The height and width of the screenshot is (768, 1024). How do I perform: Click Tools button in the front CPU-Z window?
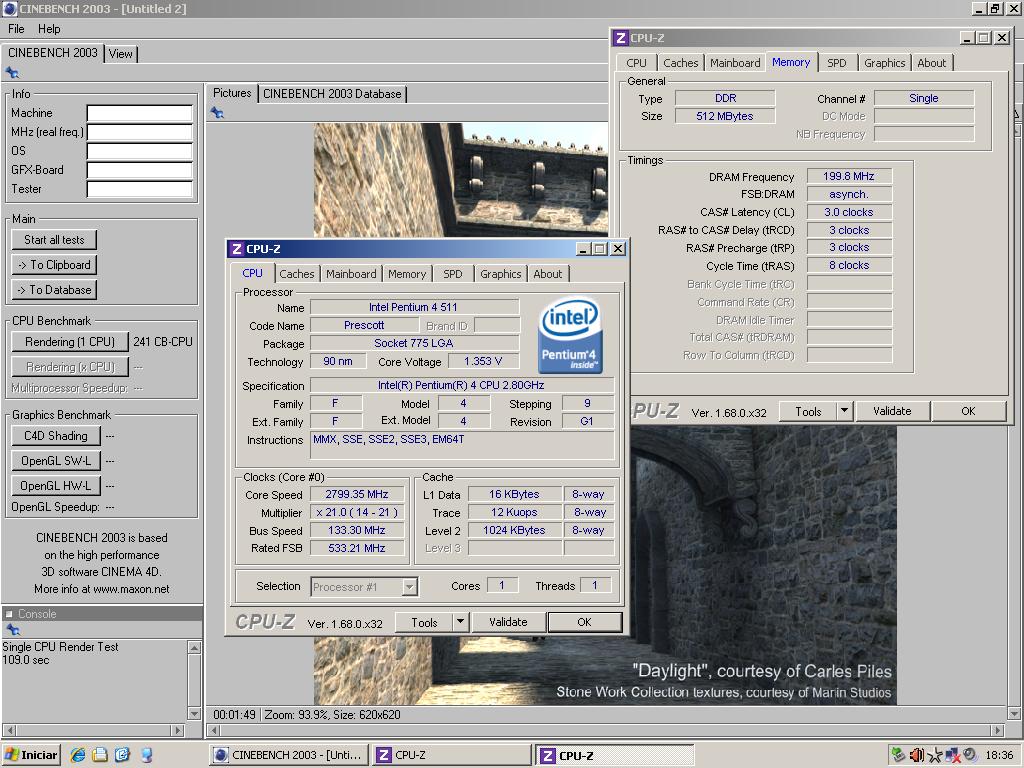tap(424, 622)
